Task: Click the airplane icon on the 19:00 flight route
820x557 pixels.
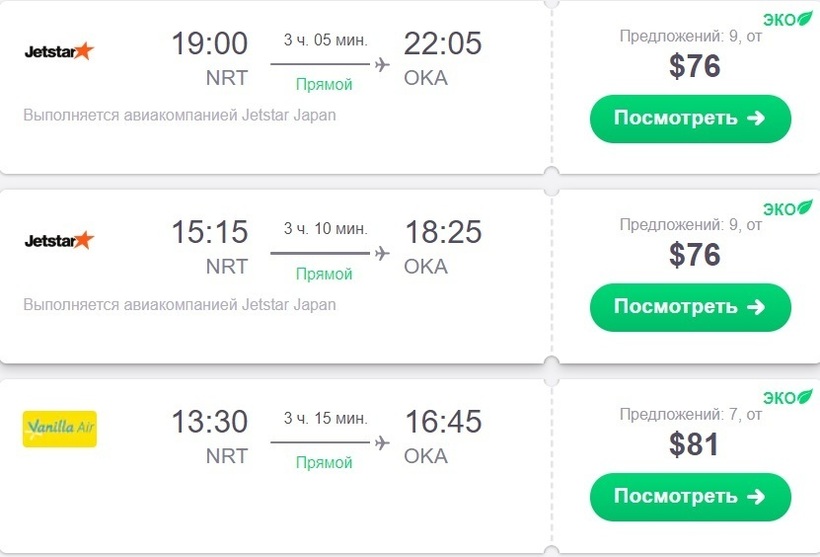Action: [381, 65]
